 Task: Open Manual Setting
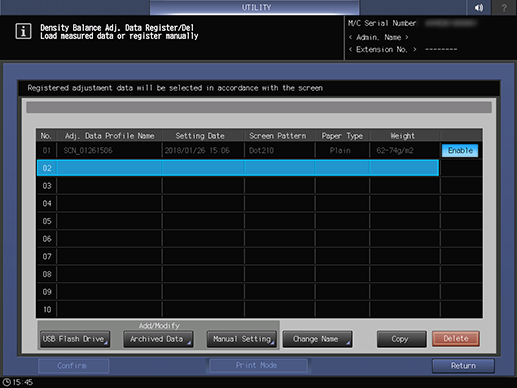click(242, 339)
